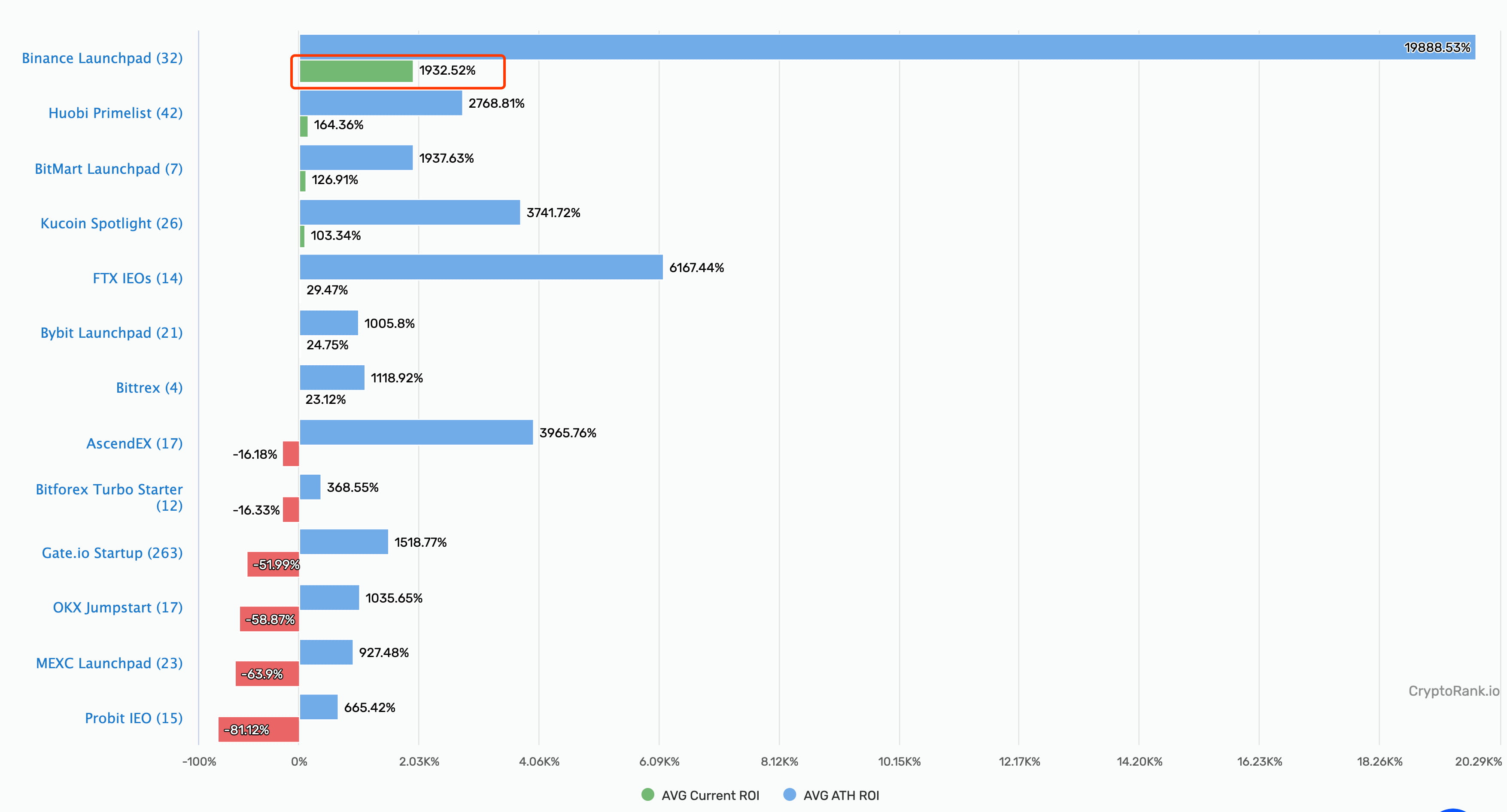Click Bitforex Turbo Starter's blue ATH bar
The width and height of the screenshot is (1507, 812).
310,487
